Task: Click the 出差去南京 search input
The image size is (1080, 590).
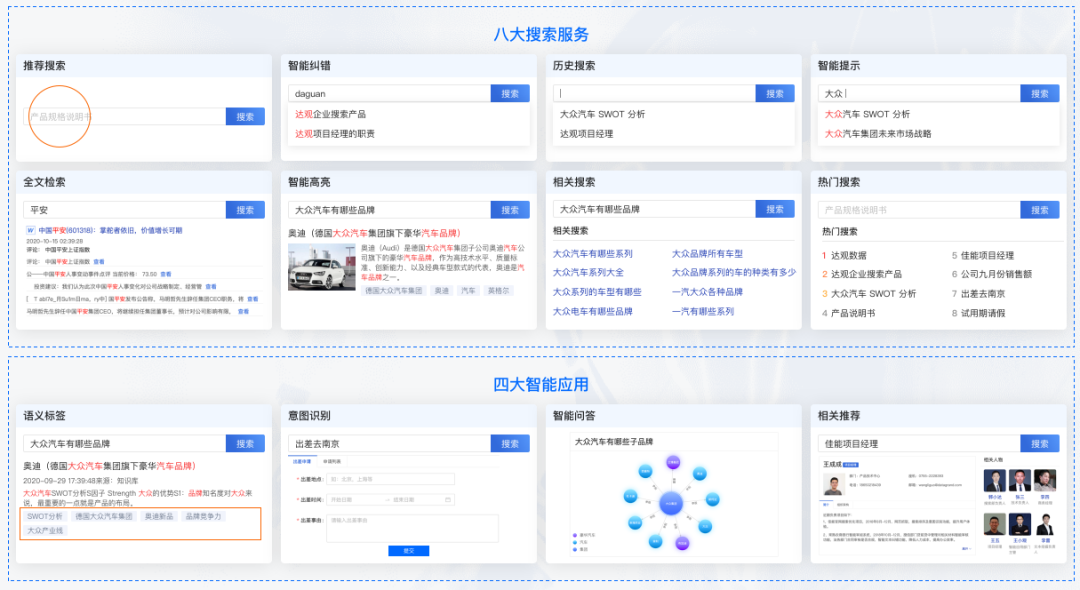Action: (389, 443)
